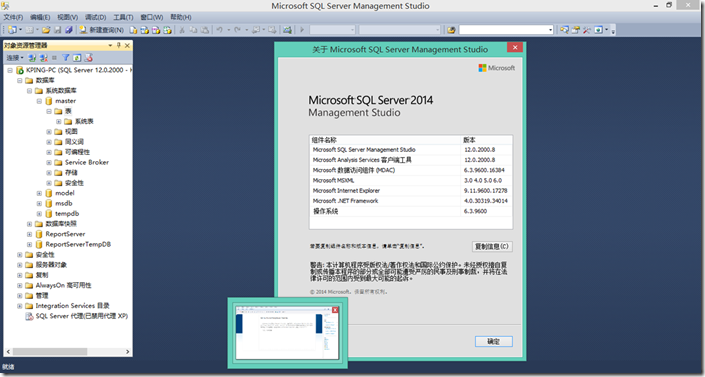This screenshot has width=705, height=377.
Task: Click the Disconnect icon in Object Explorer
Action: pyautogui.click(x=43, y=58)
